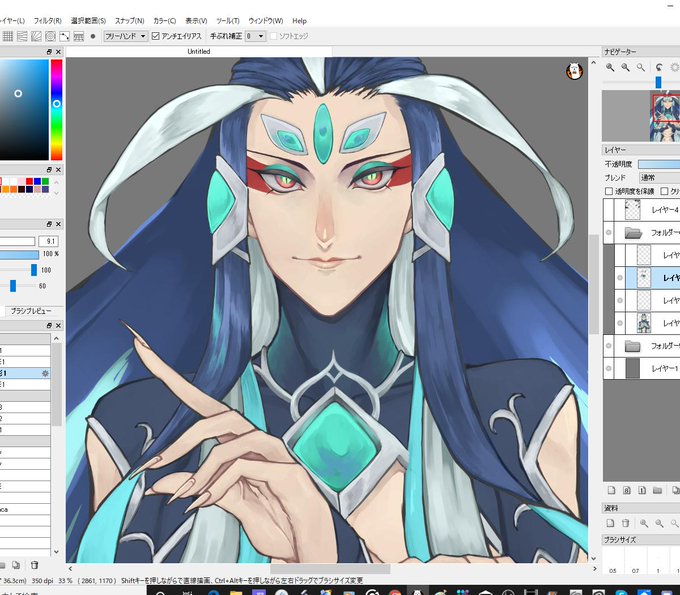This screenshot has height=595, width=680.
Task: Click the ブラシプレビュー button
Action: click(31, 311)
